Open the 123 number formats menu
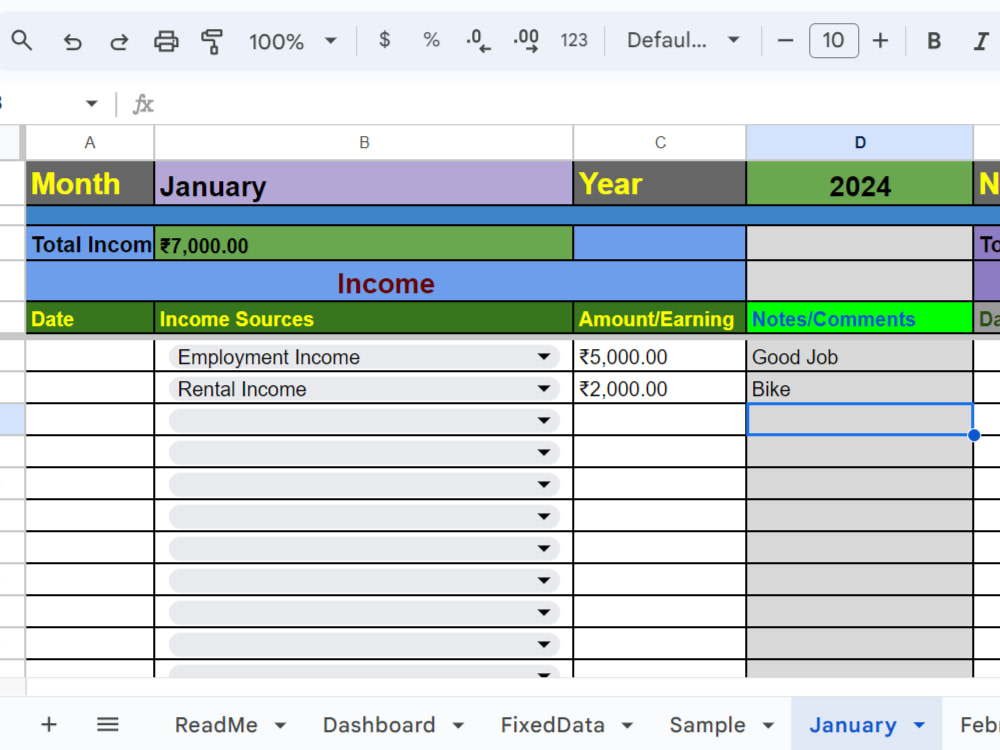 (574, 41)
